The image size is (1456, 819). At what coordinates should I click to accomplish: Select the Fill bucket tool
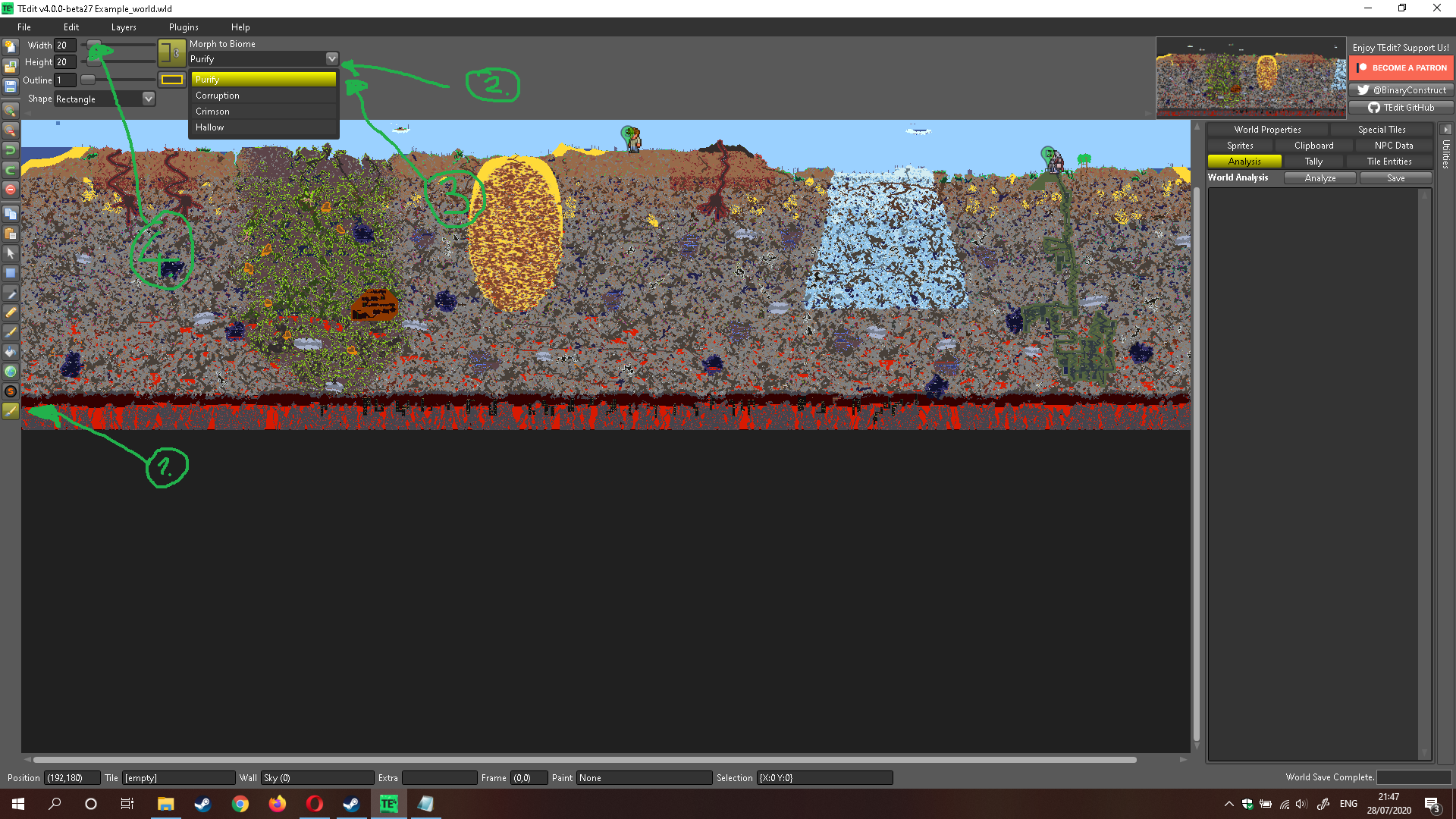(11, 352)
